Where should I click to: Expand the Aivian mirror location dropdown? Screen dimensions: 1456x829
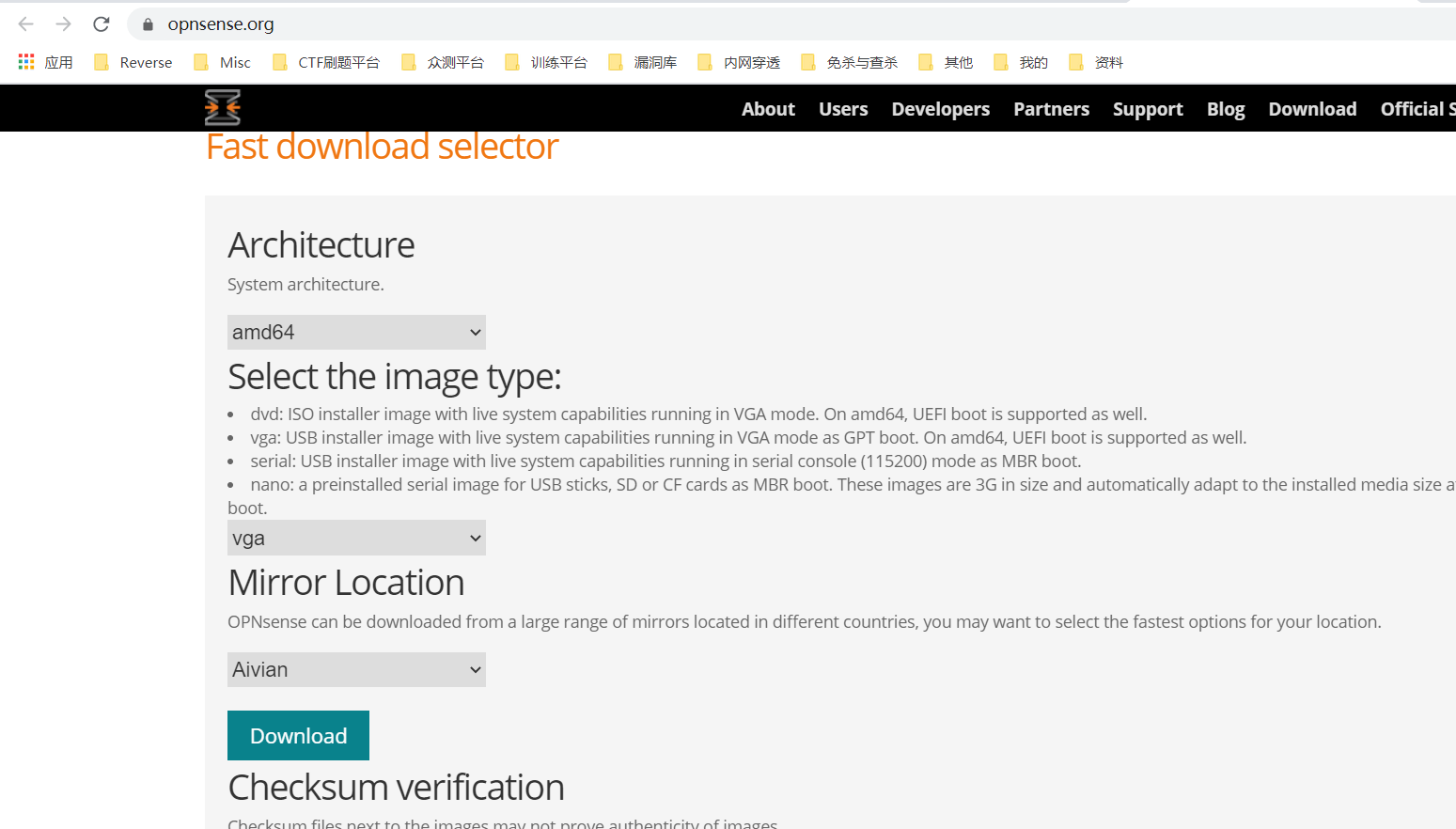coord(356,669)
